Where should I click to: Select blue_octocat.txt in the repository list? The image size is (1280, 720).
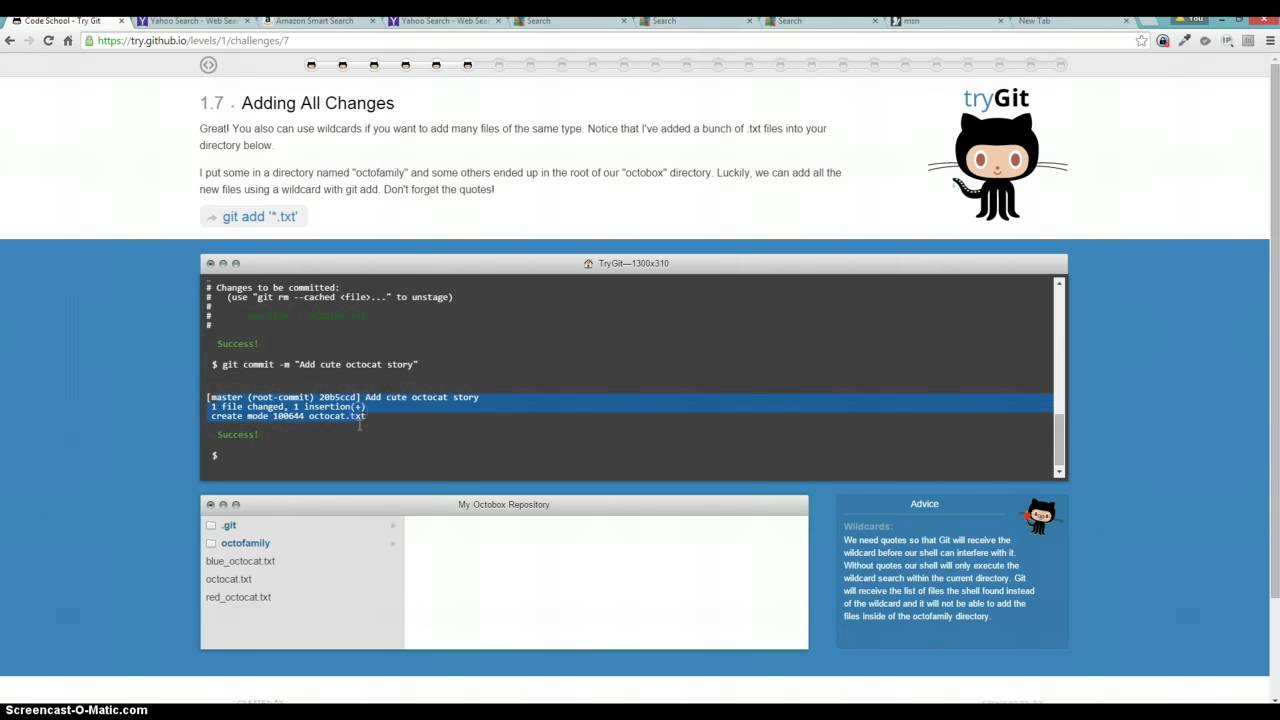[240, 561]
